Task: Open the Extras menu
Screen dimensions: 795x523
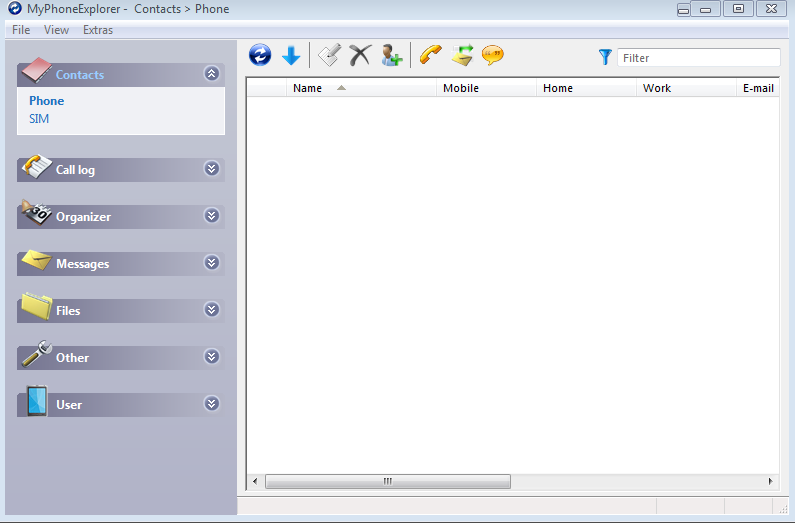Action: (98, 30)
